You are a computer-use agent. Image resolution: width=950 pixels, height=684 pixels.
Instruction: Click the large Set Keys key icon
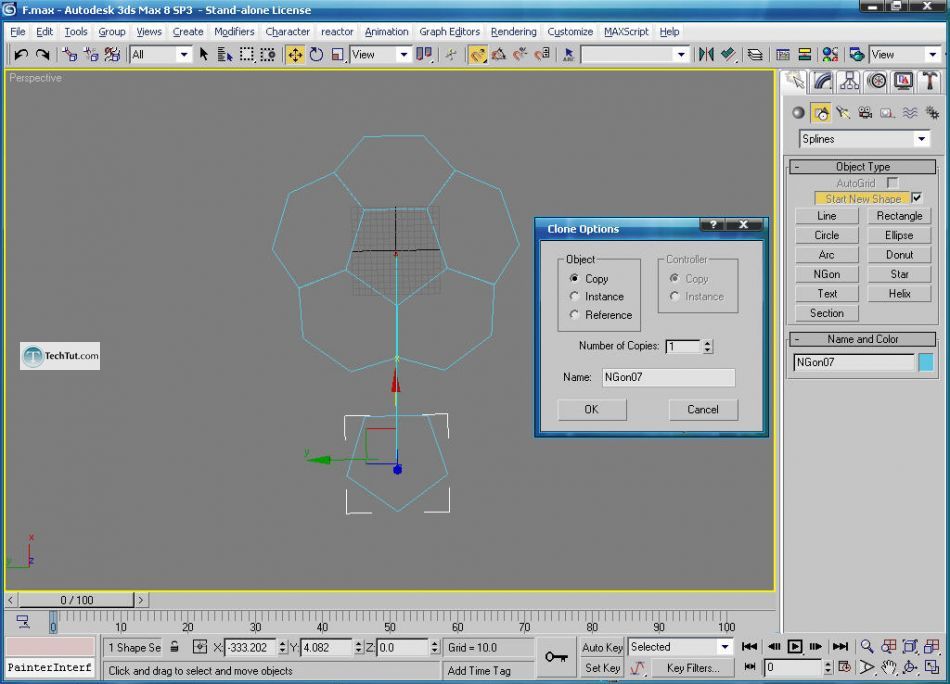point(556,657)
